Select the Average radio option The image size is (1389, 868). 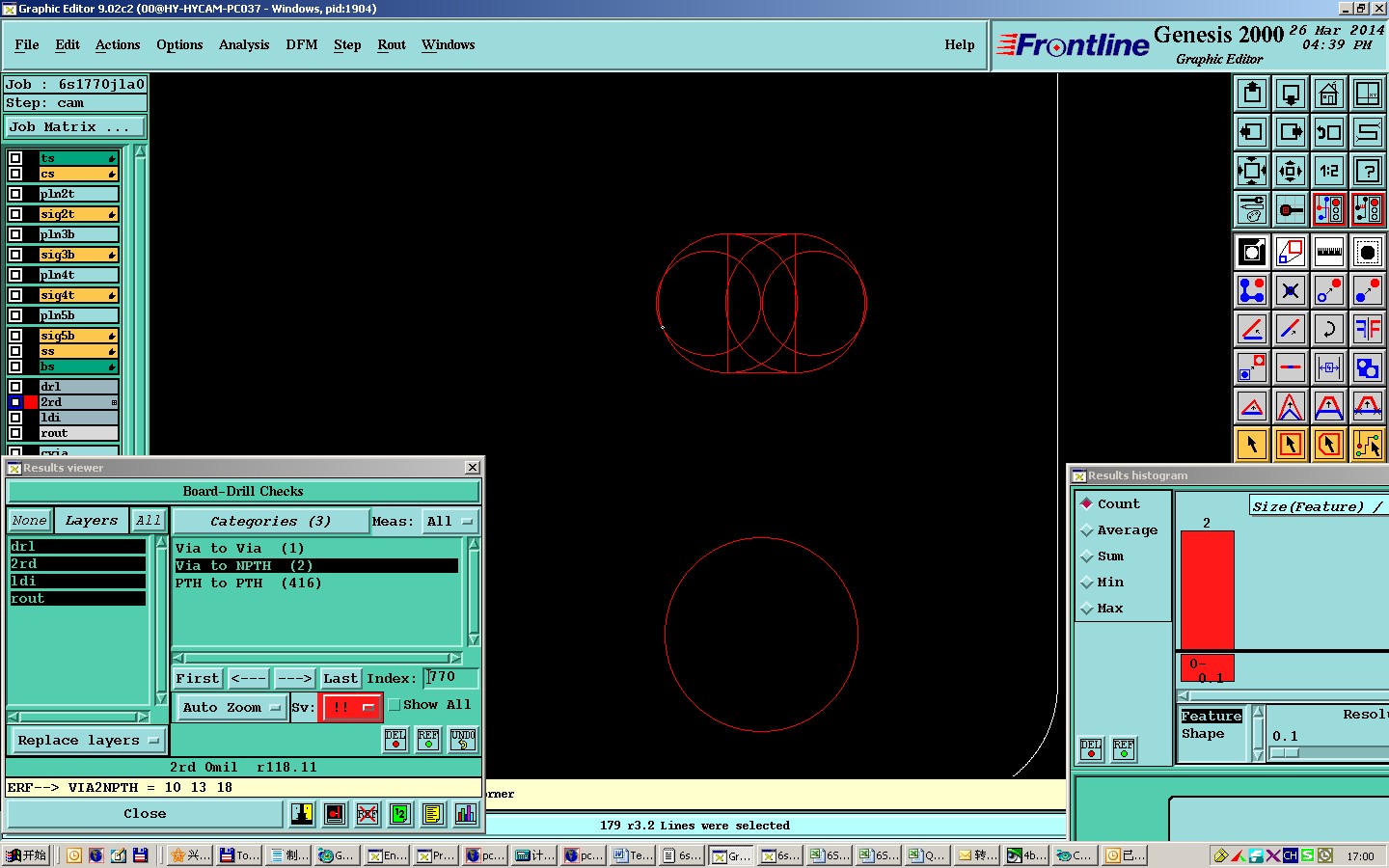pos(1087,530)
